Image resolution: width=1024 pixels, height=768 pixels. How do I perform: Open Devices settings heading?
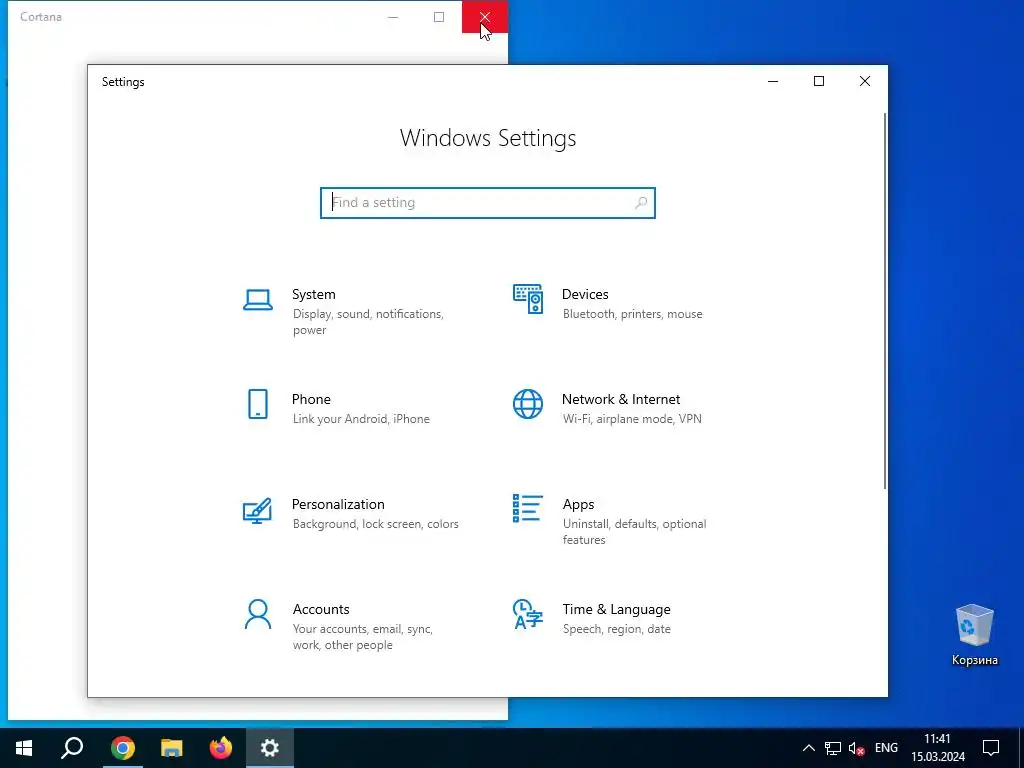point(585,294)
